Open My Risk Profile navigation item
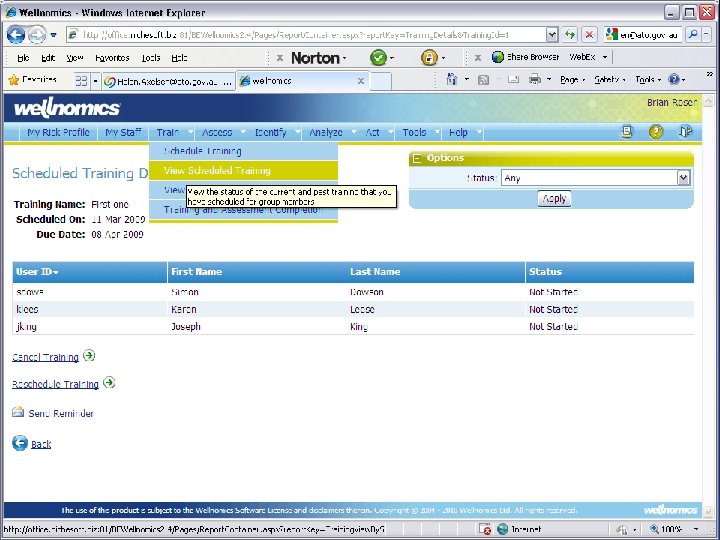The image size is (720, 540). click(58, 133)
